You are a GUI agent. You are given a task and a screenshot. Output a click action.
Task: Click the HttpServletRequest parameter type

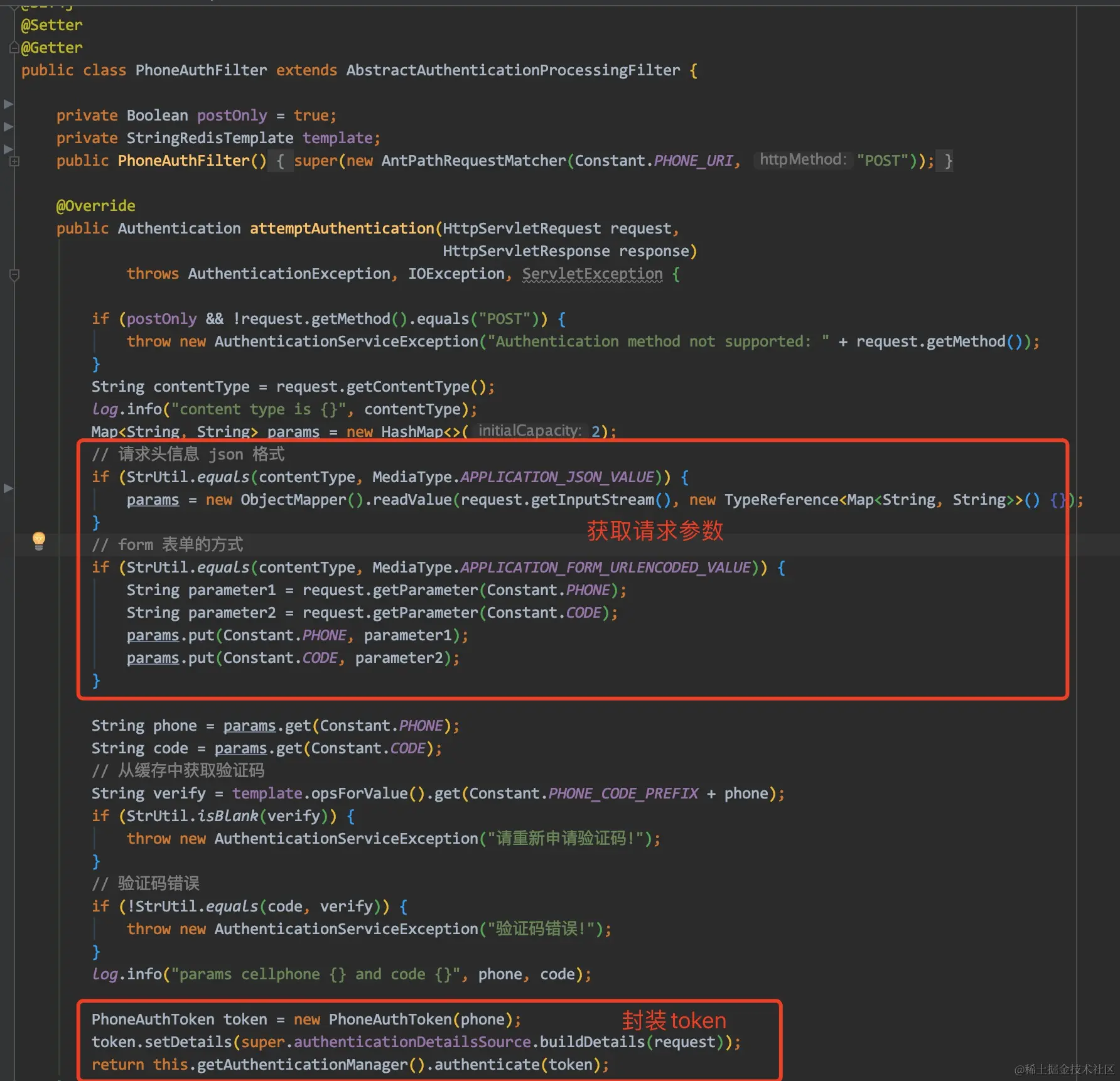click(522, 229)
